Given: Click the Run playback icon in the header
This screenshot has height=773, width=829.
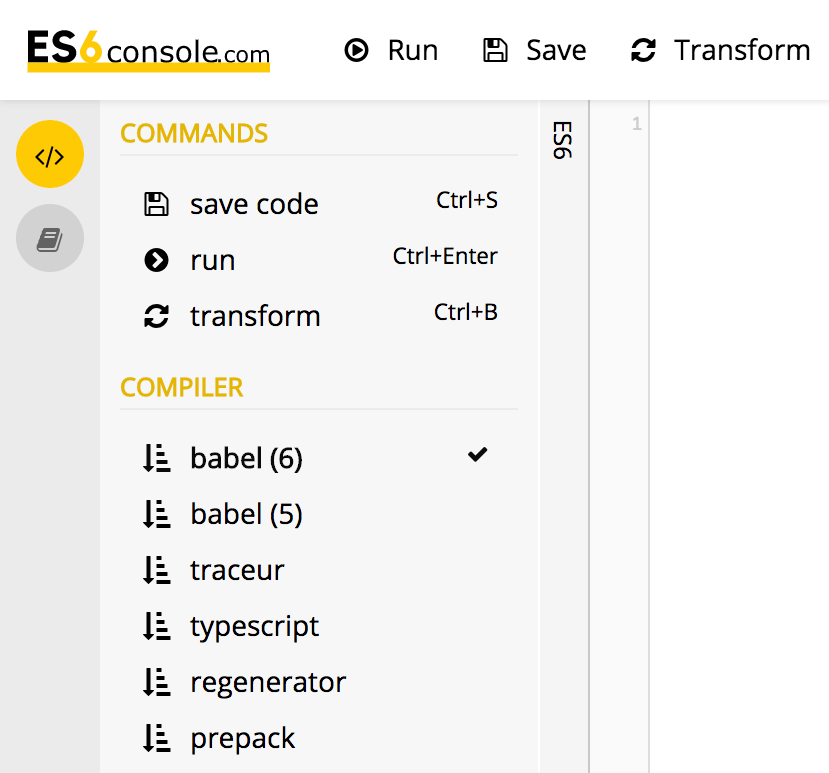Looking at the screenshot, I should [x=357, y=50].
